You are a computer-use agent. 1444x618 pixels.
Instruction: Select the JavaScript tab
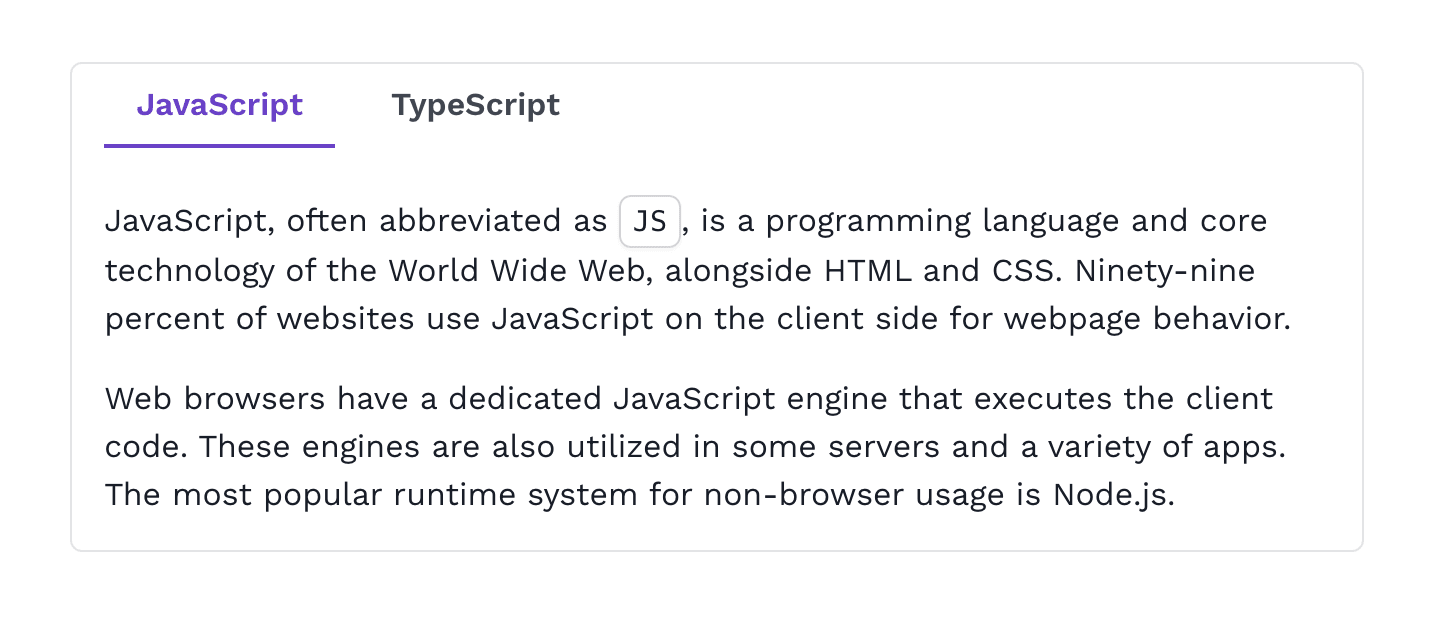point(219,105)
